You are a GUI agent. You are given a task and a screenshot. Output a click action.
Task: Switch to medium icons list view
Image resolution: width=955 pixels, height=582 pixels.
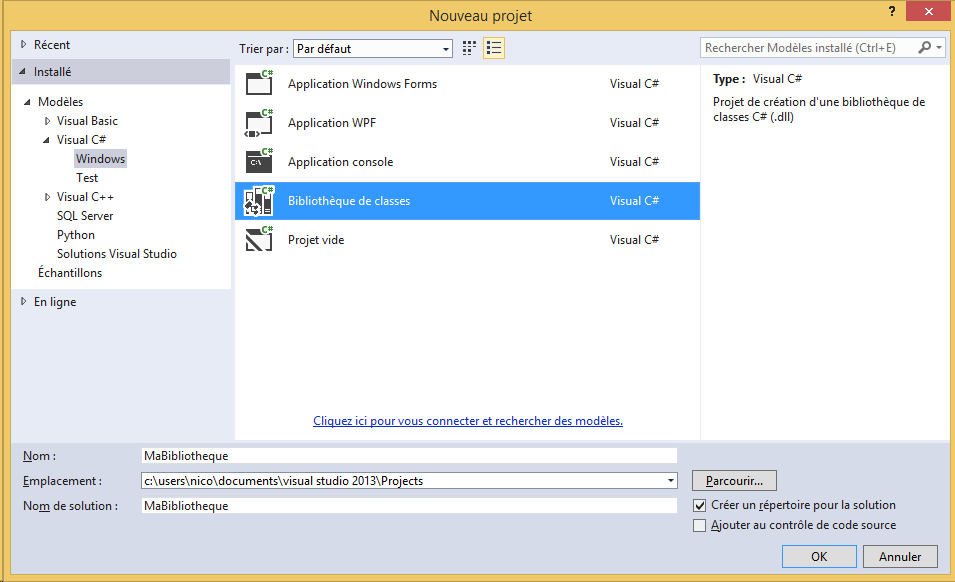pos(494,48)
